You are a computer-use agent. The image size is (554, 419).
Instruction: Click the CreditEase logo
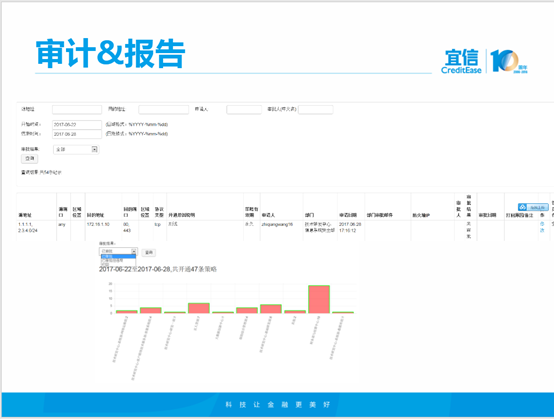461,61
